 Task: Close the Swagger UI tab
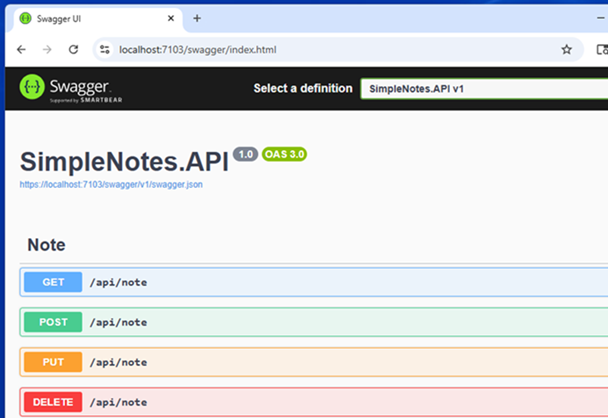(x=171, y=18)
